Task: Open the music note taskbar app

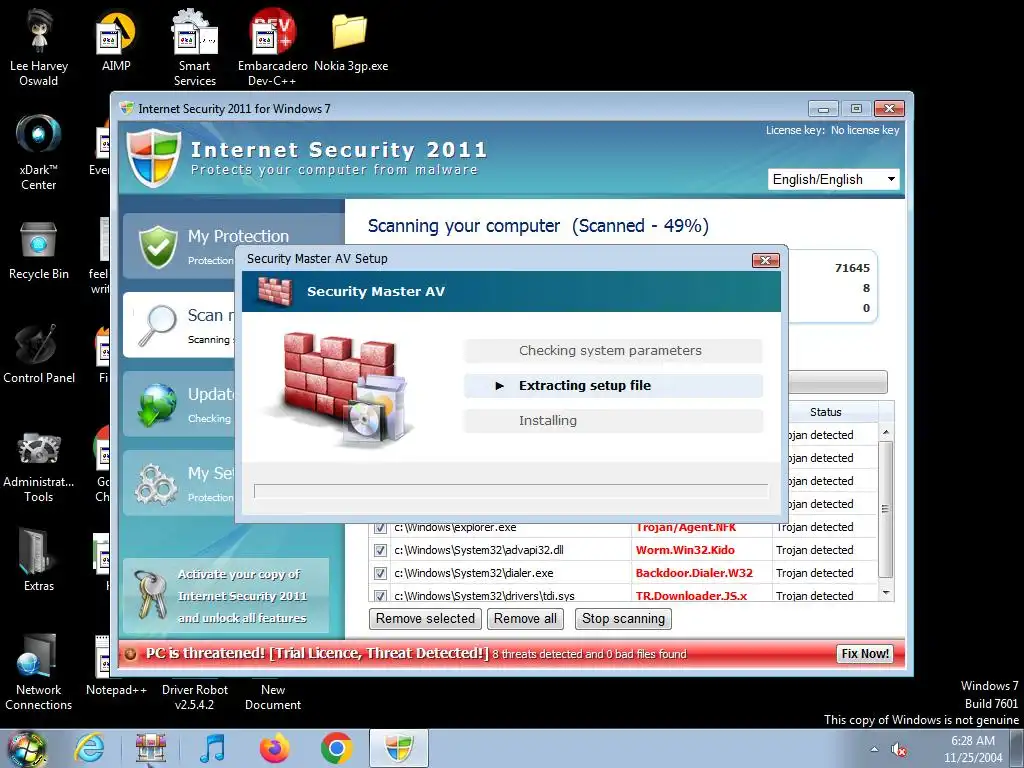Action: (212, 748)
